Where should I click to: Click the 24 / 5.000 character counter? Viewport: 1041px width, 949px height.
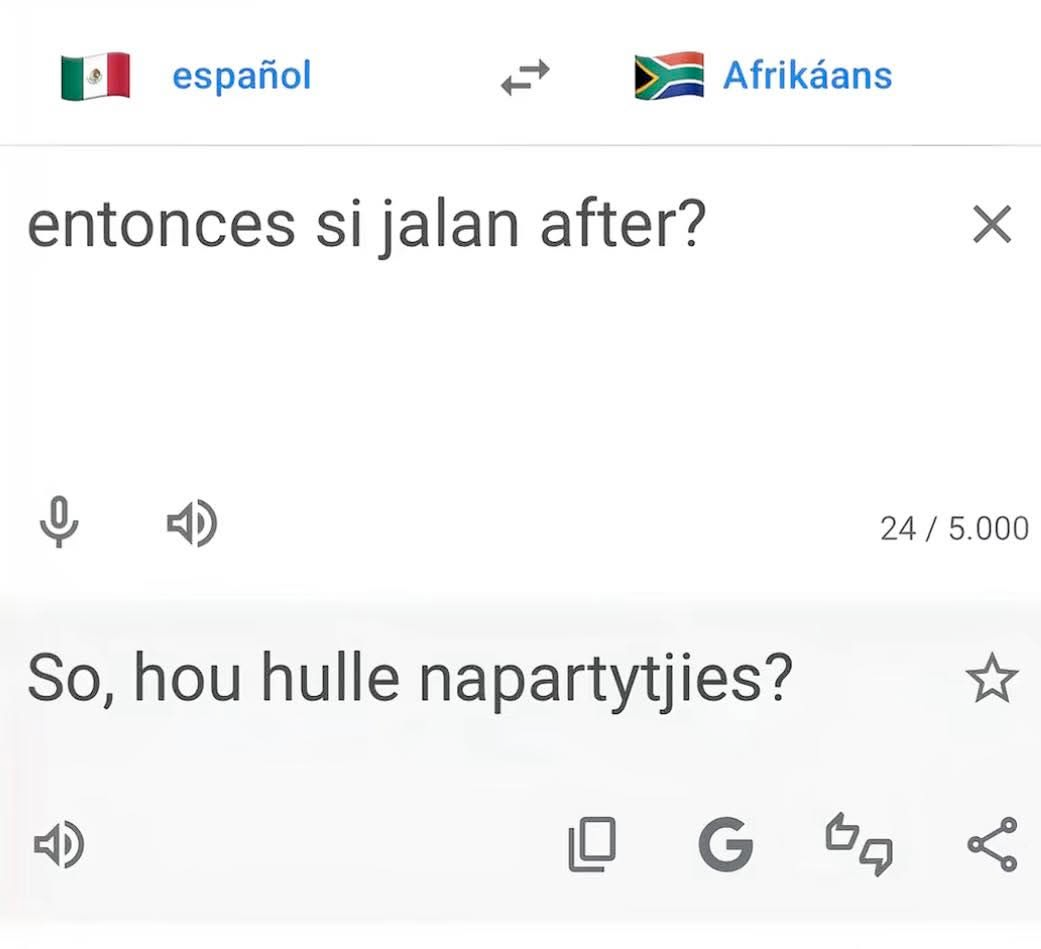pos(953,528)
